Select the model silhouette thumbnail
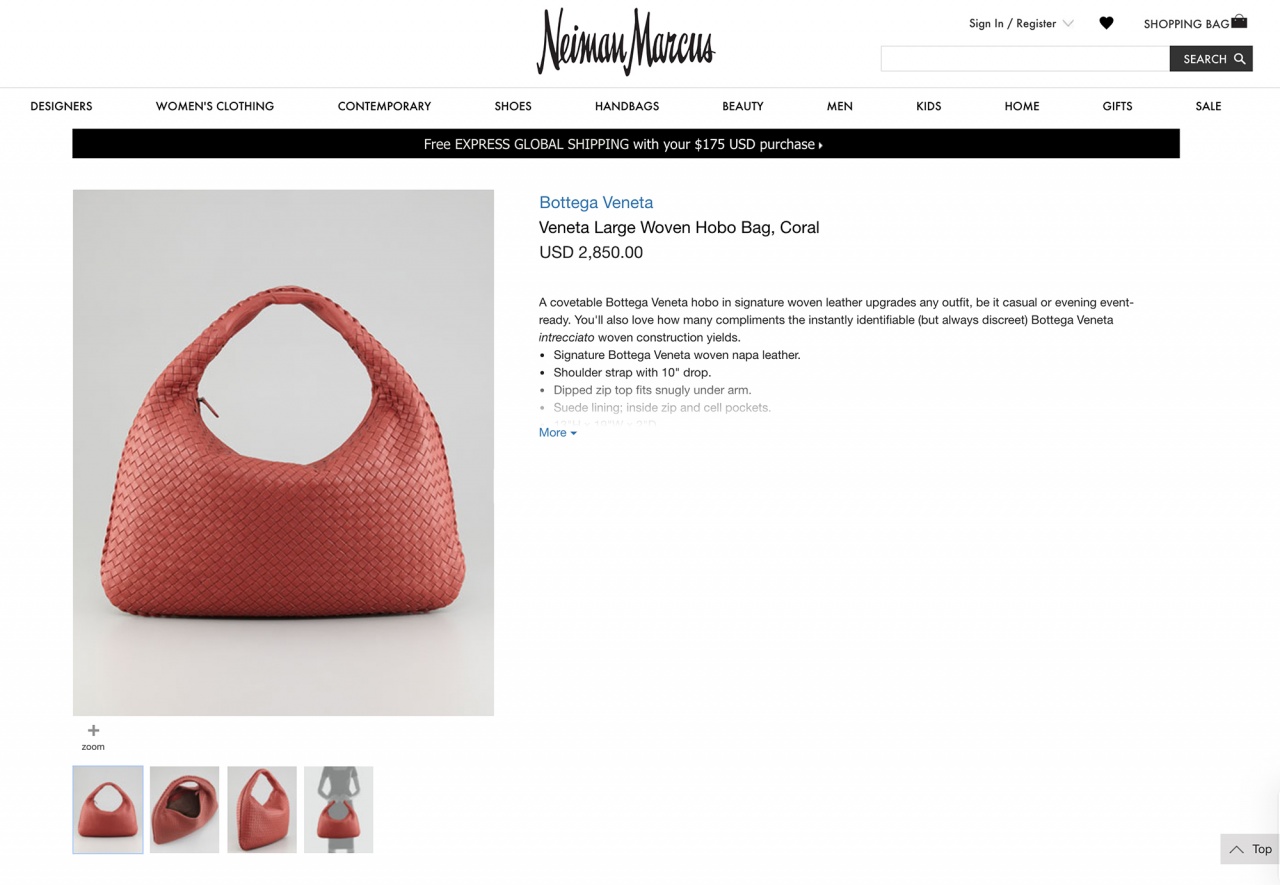The width and height of the screenshot is (1280, 885). tap(339, 810)
